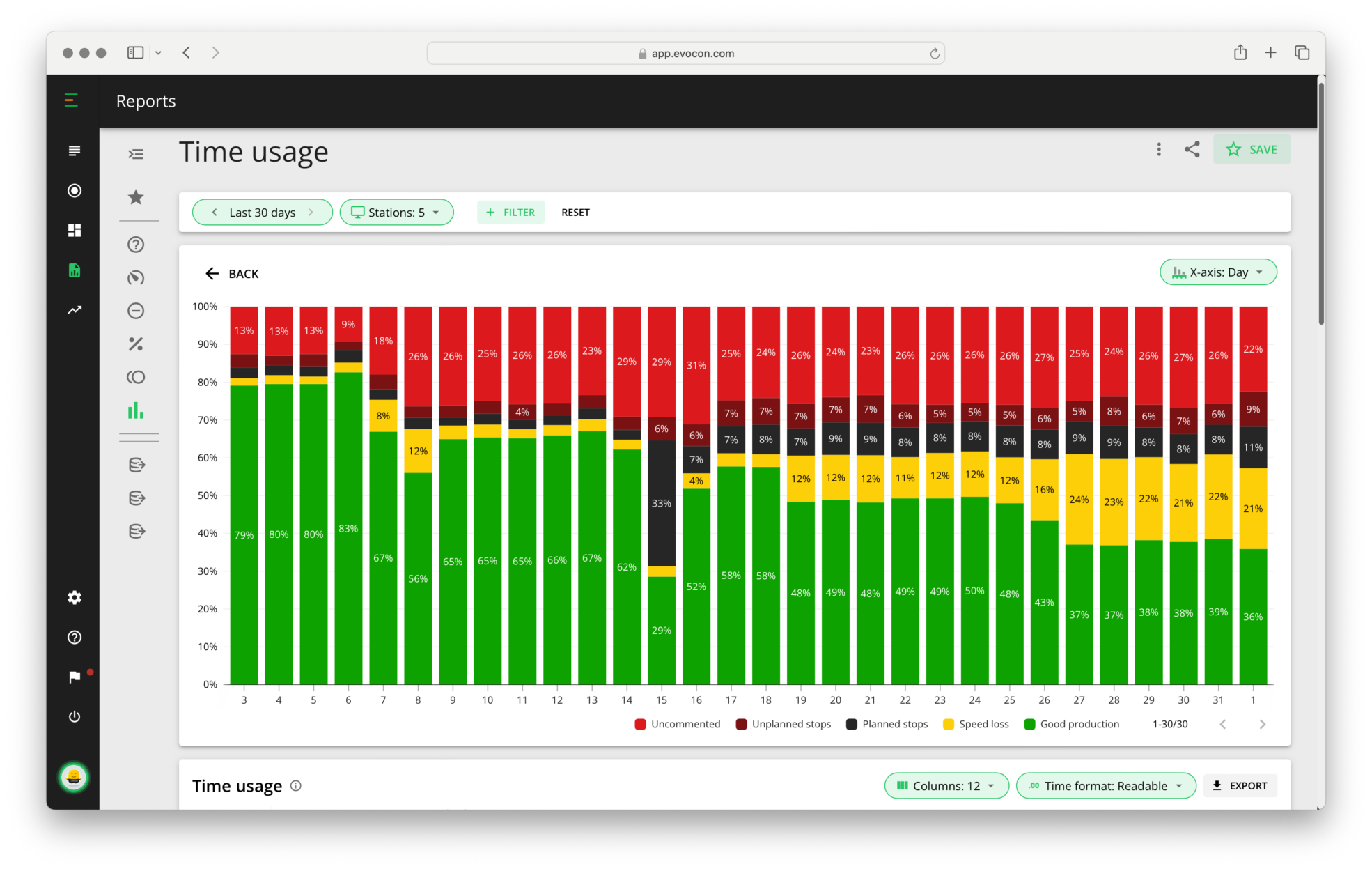Click the Share icon to share report

click(x=1191, y=149)
